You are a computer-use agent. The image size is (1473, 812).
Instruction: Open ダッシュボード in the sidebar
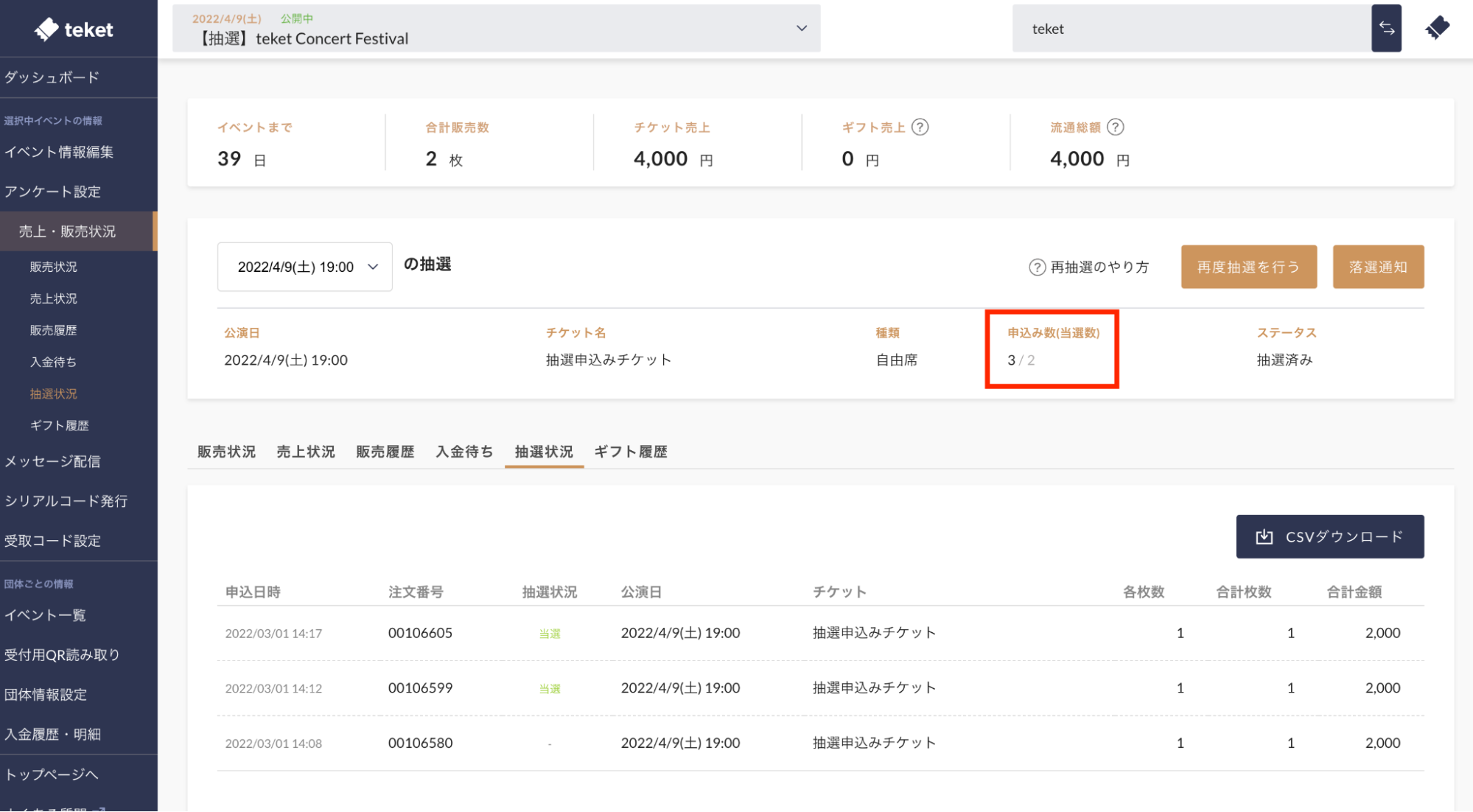pos(52,77)
